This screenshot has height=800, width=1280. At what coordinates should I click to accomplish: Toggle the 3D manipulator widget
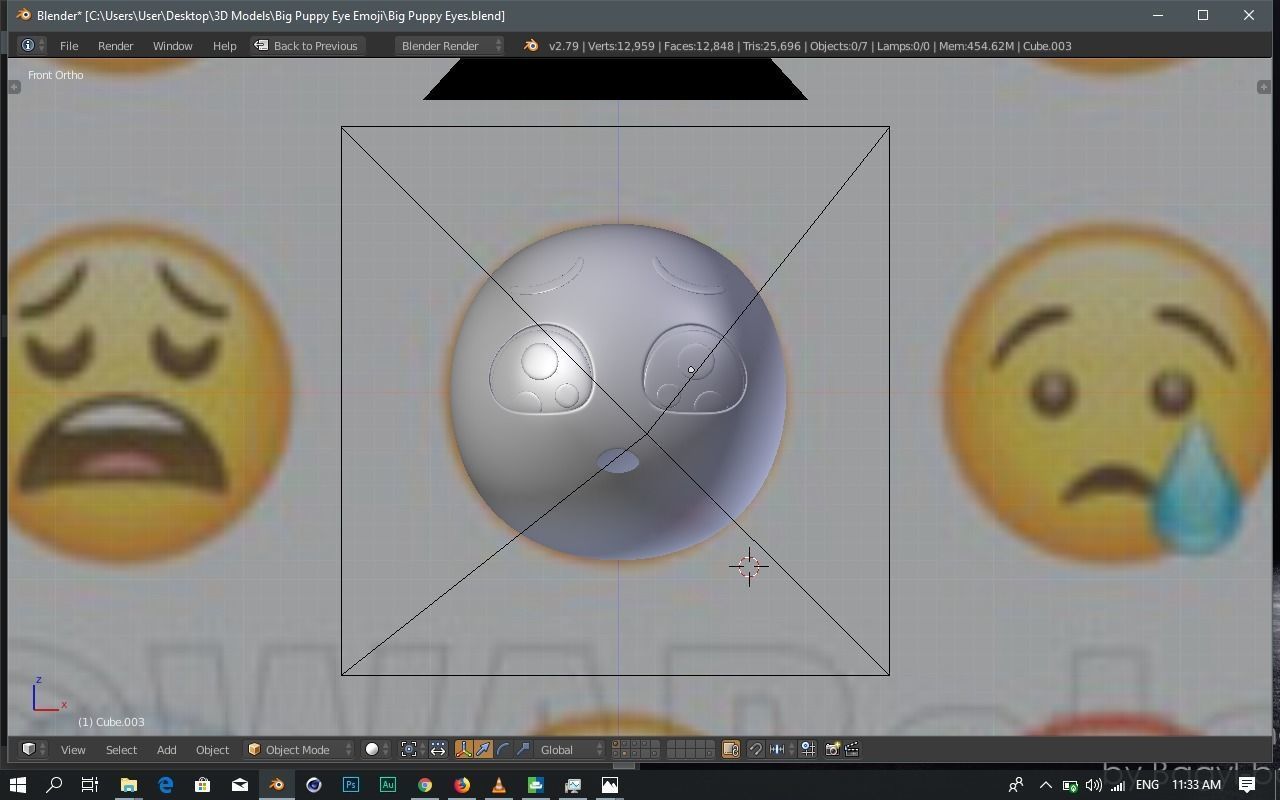coord(464,749)
